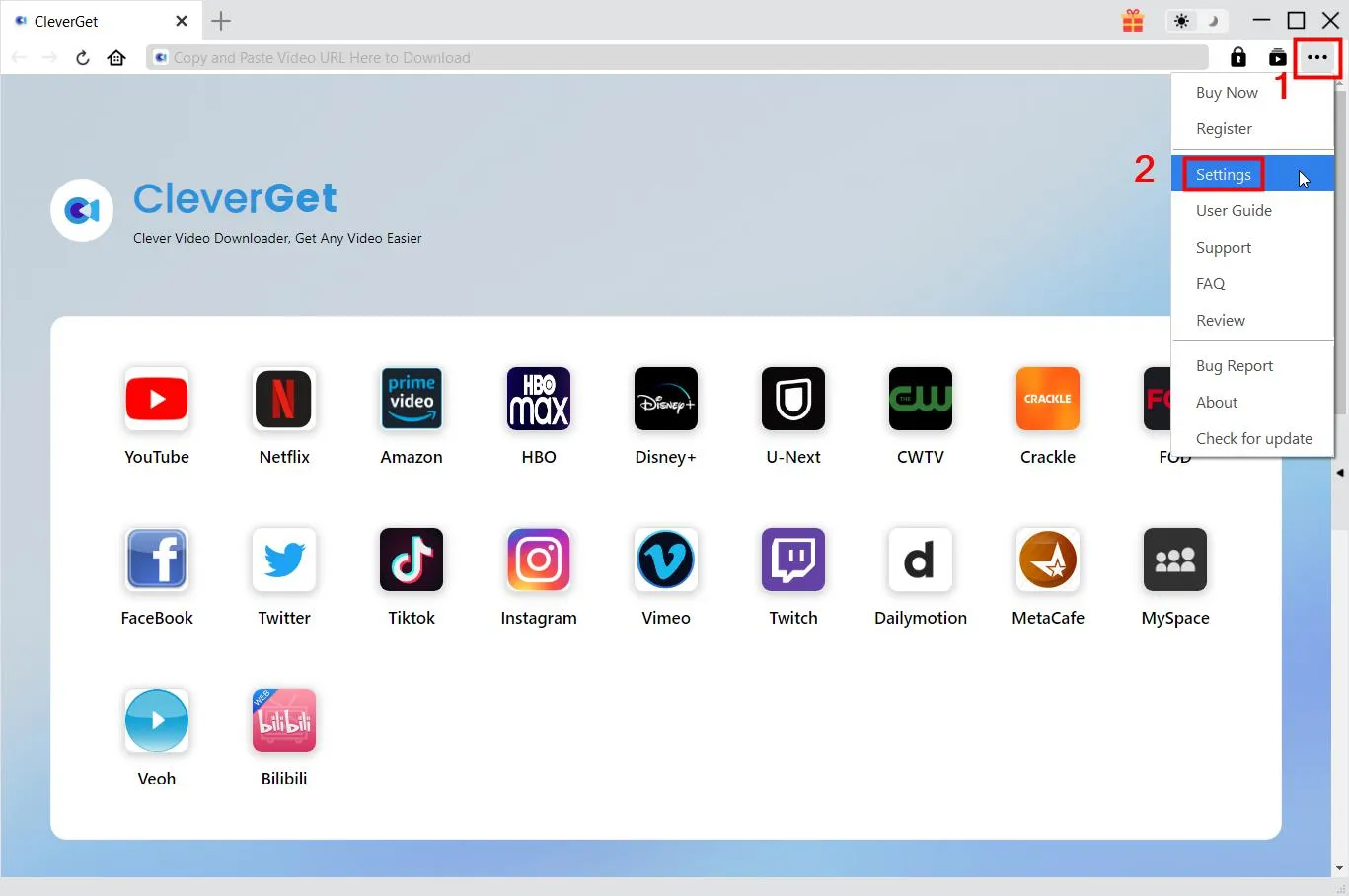Open the Tiktok shortcut
The height and width of the screenshot is (896, 1349).
pos(411,560)
